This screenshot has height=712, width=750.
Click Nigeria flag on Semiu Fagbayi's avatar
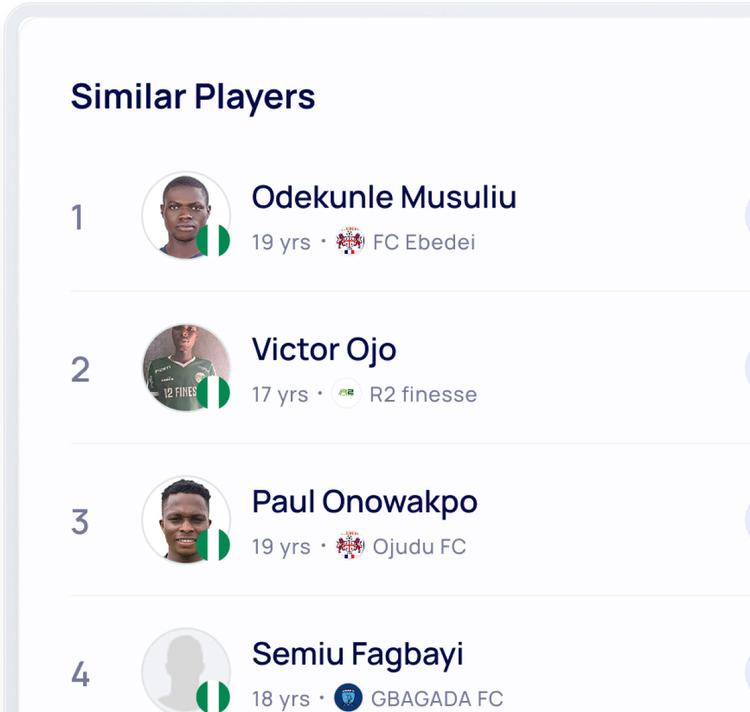pyautogui.click(x=213, y=696)
